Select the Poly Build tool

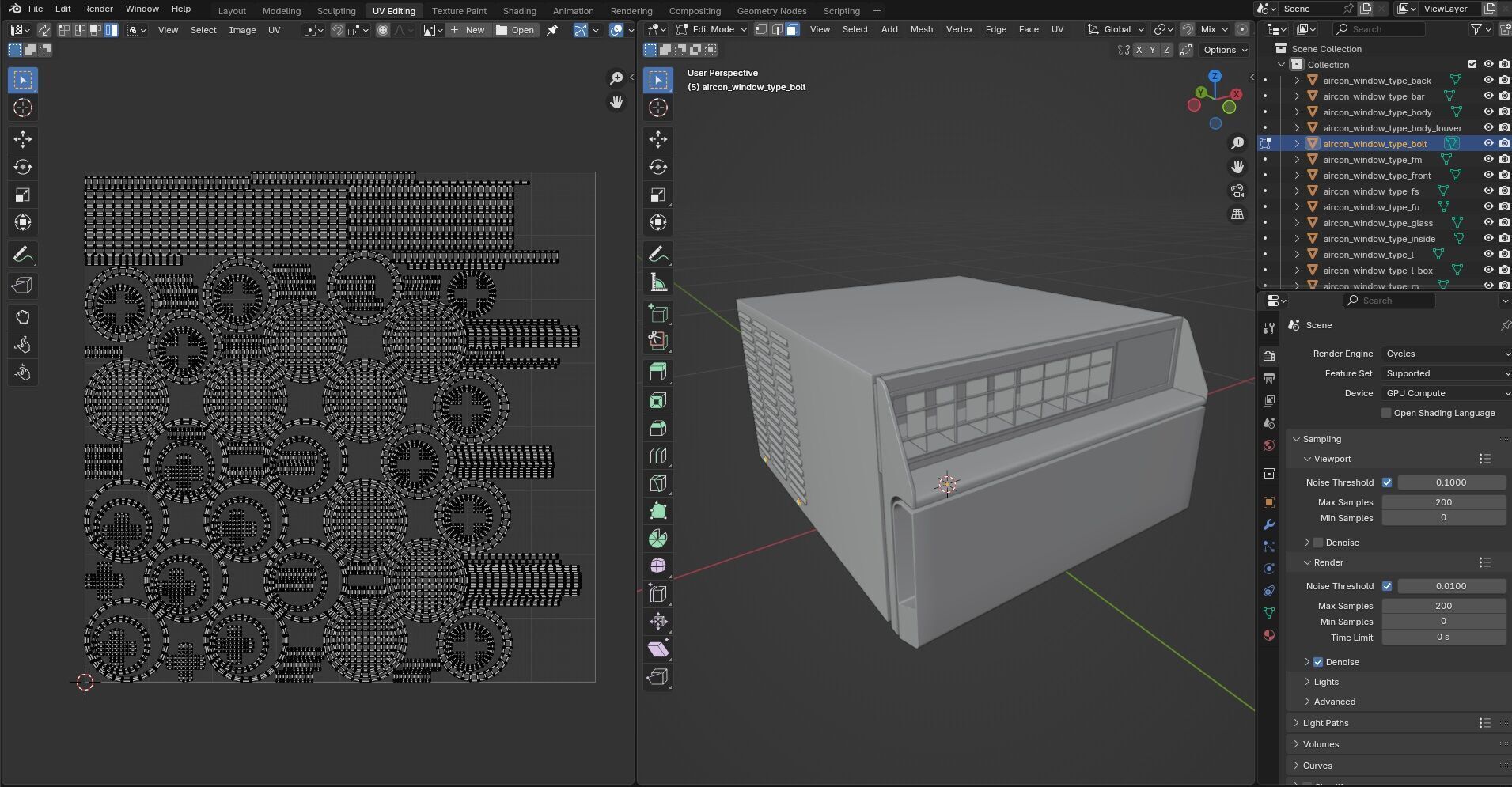click(658, 511)
